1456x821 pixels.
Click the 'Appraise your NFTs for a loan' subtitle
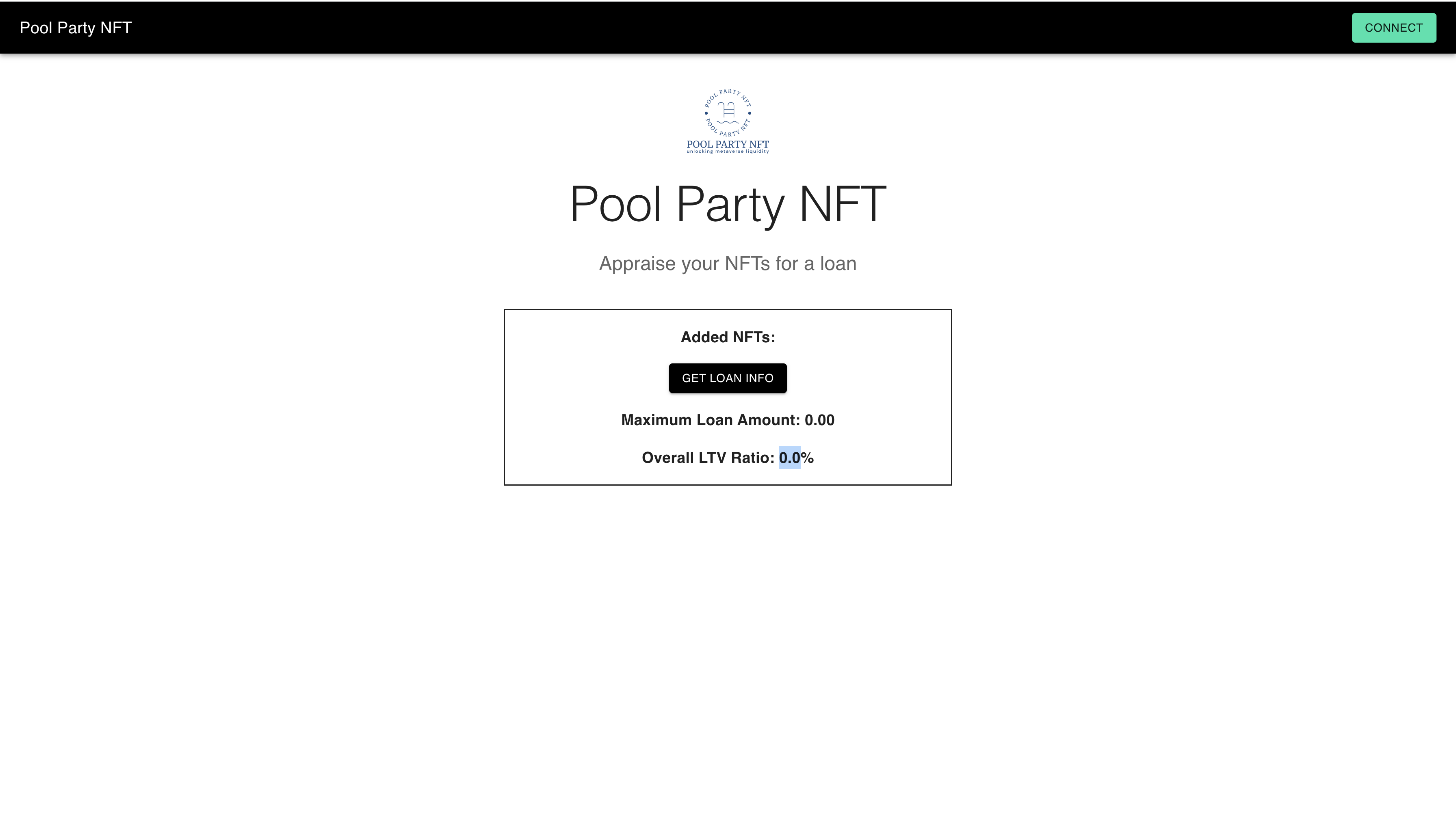tap(728, 264)
